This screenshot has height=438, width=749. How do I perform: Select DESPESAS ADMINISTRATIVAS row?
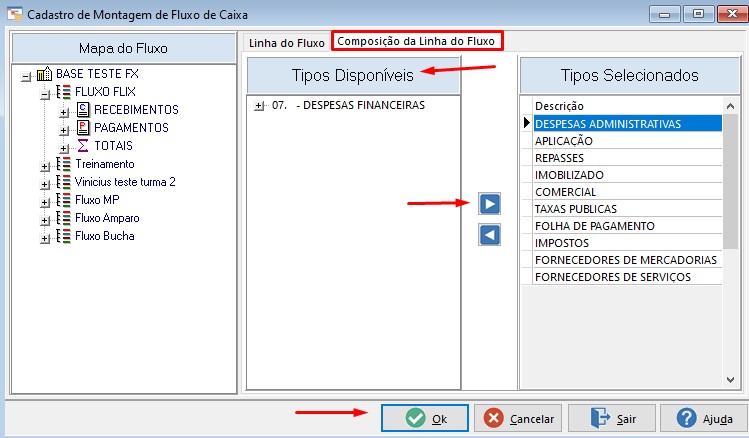[x=627, y=124]
